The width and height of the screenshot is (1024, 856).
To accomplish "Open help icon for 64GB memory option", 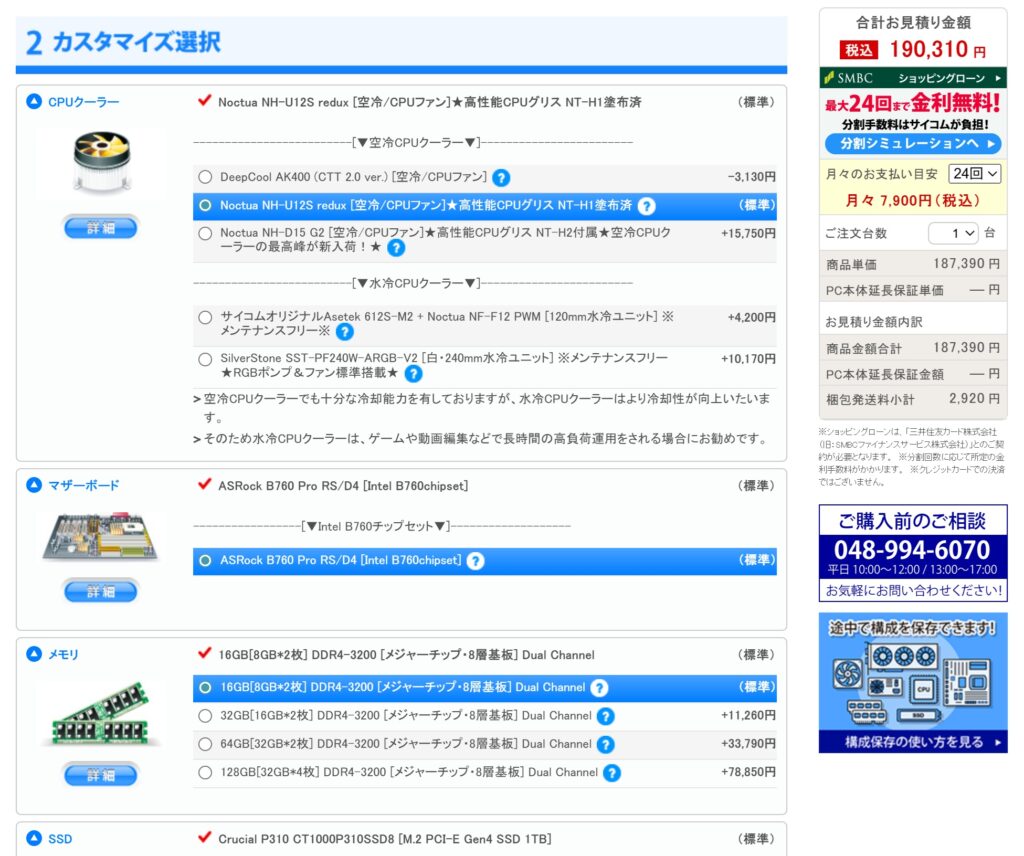I will (605, 745).
